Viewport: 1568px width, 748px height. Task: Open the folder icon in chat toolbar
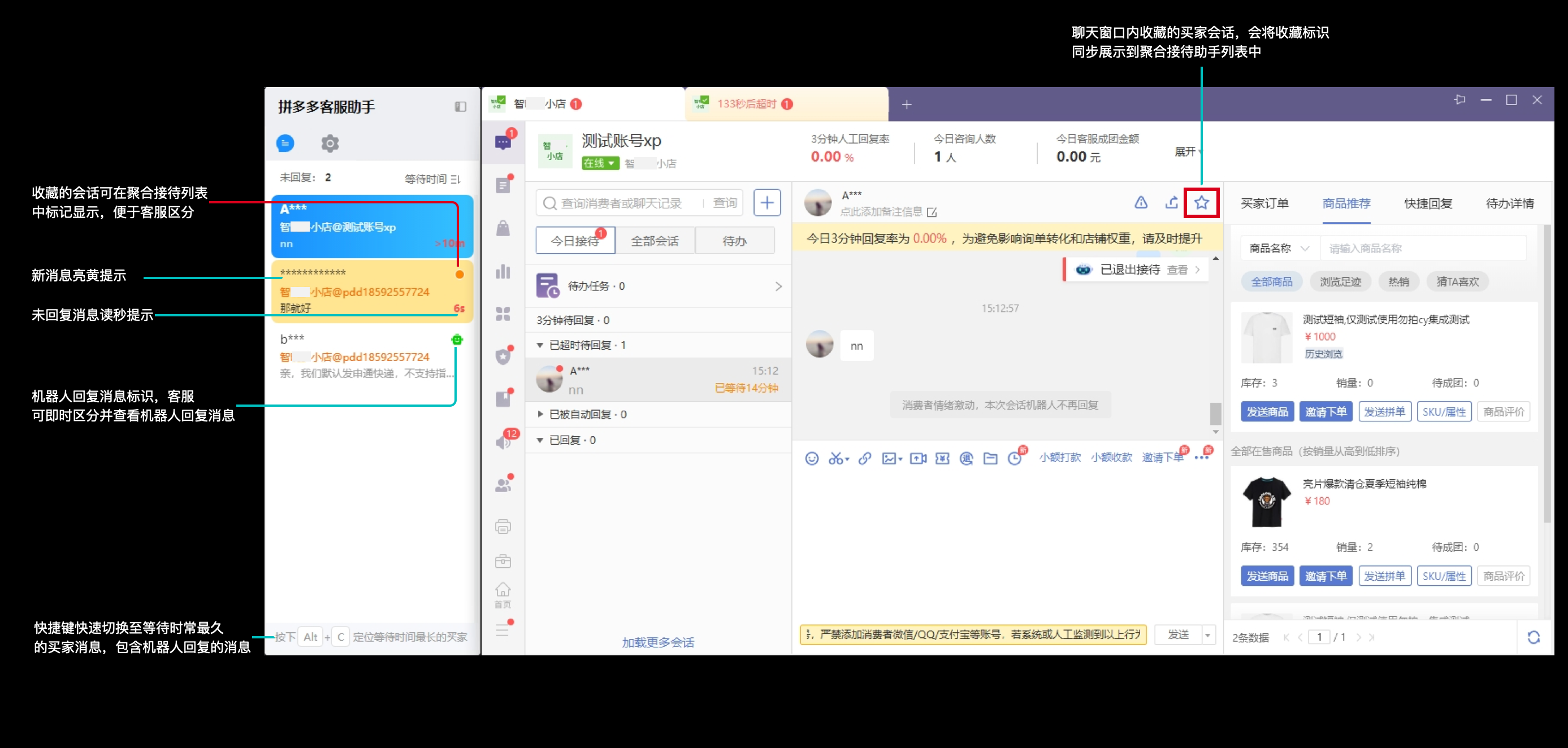[990, 458]
